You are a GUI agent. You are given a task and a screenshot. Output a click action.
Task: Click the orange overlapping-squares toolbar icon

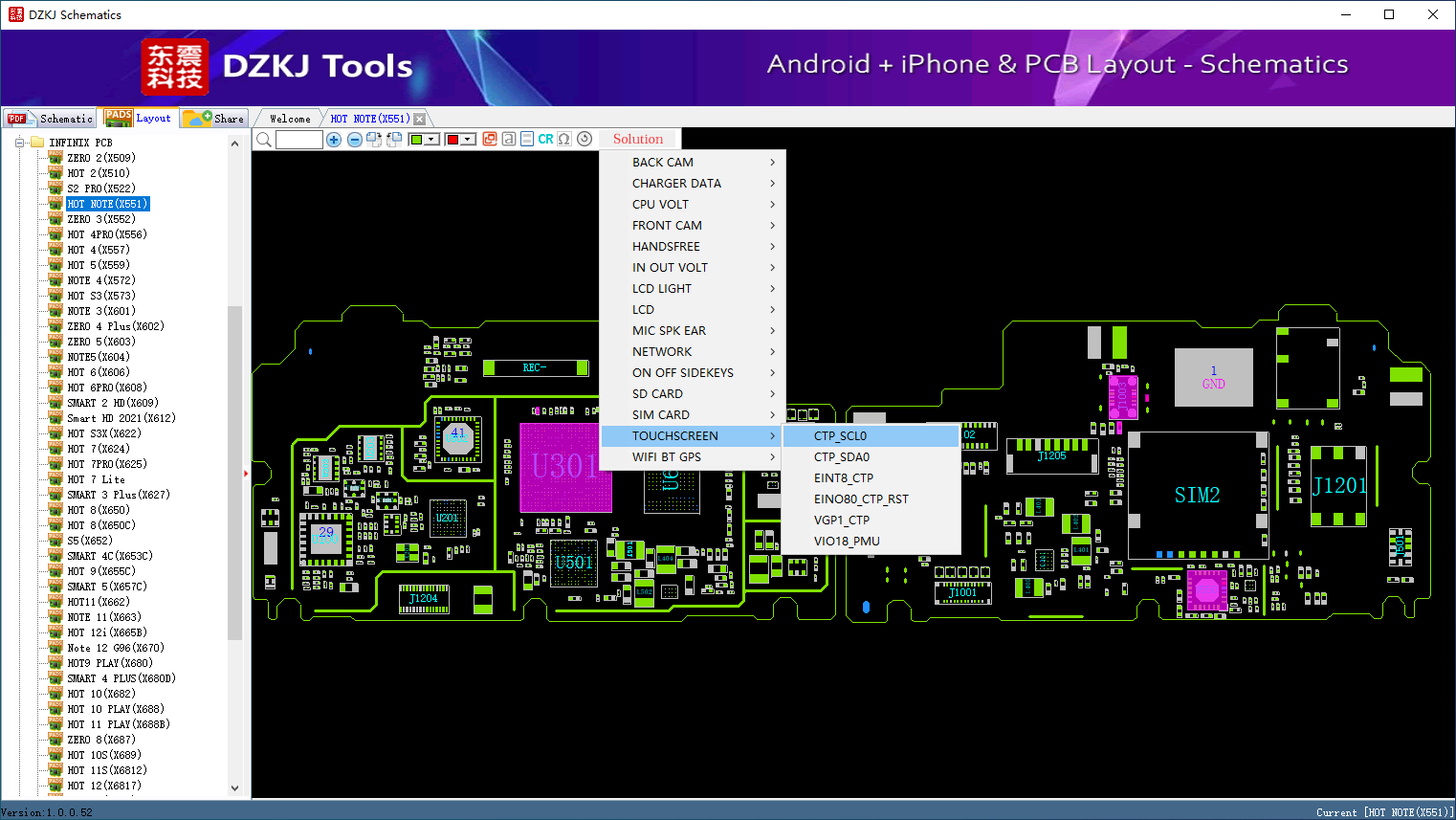(490, 139)
